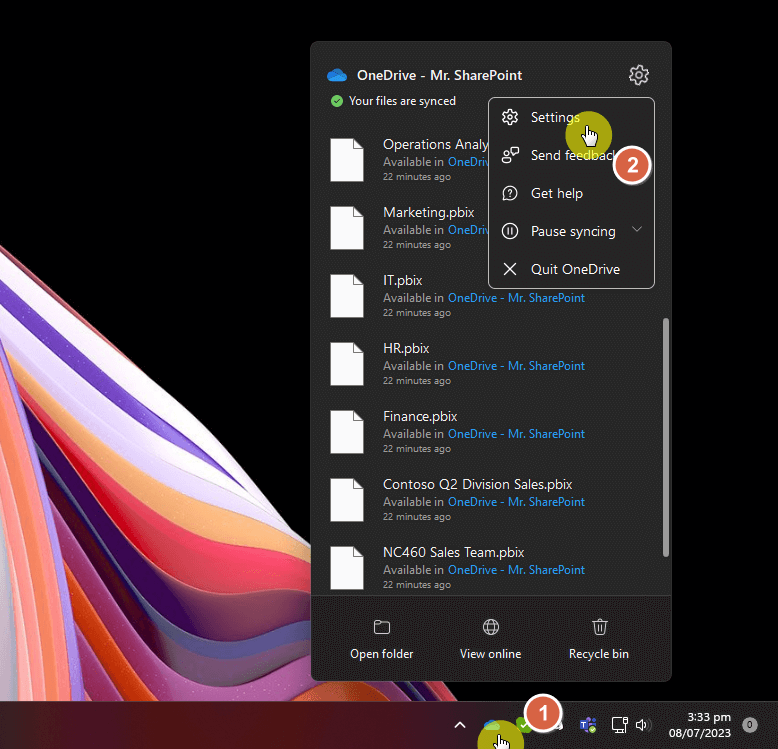
Task: Click the file icon beside Marketing.pbix
Action: tap(347, 228)
